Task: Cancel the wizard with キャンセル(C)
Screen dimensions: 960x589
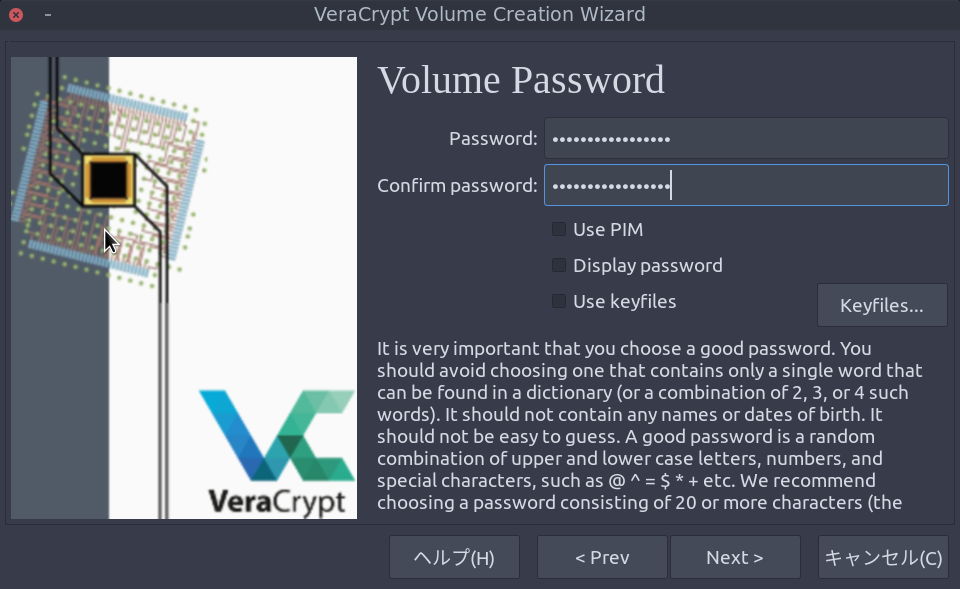Action: click(883, 556)
